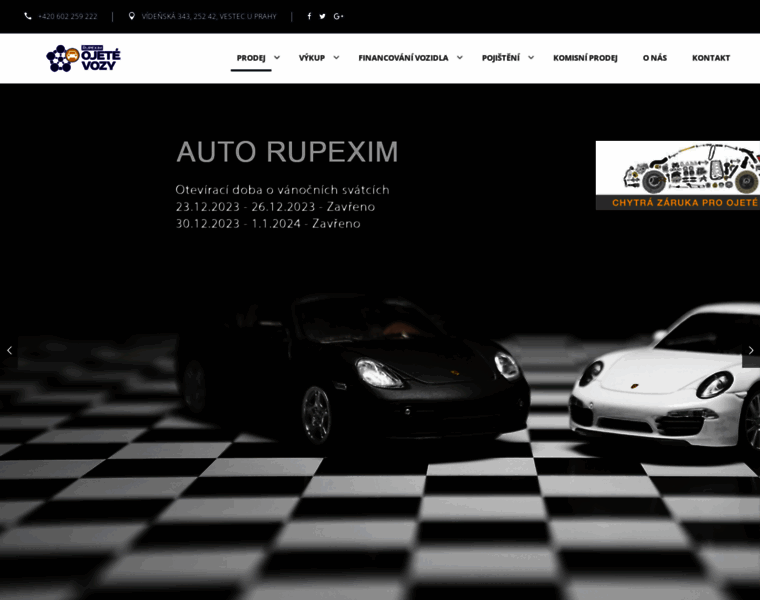Open the Twitter social icon
The image size is (760, 600).
pyautogui.click(x=322, y=16)
